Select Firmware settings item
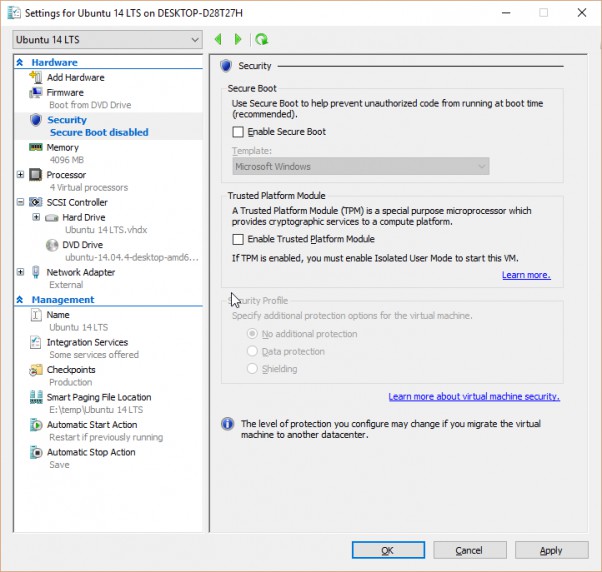 [x=65, y=93]
